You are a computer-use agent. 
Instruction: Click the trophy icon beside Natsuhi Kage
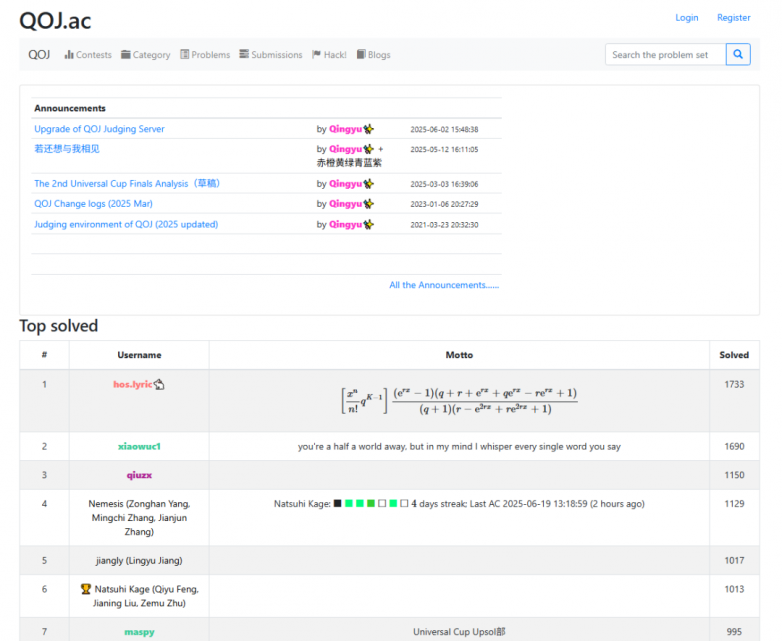86,589
